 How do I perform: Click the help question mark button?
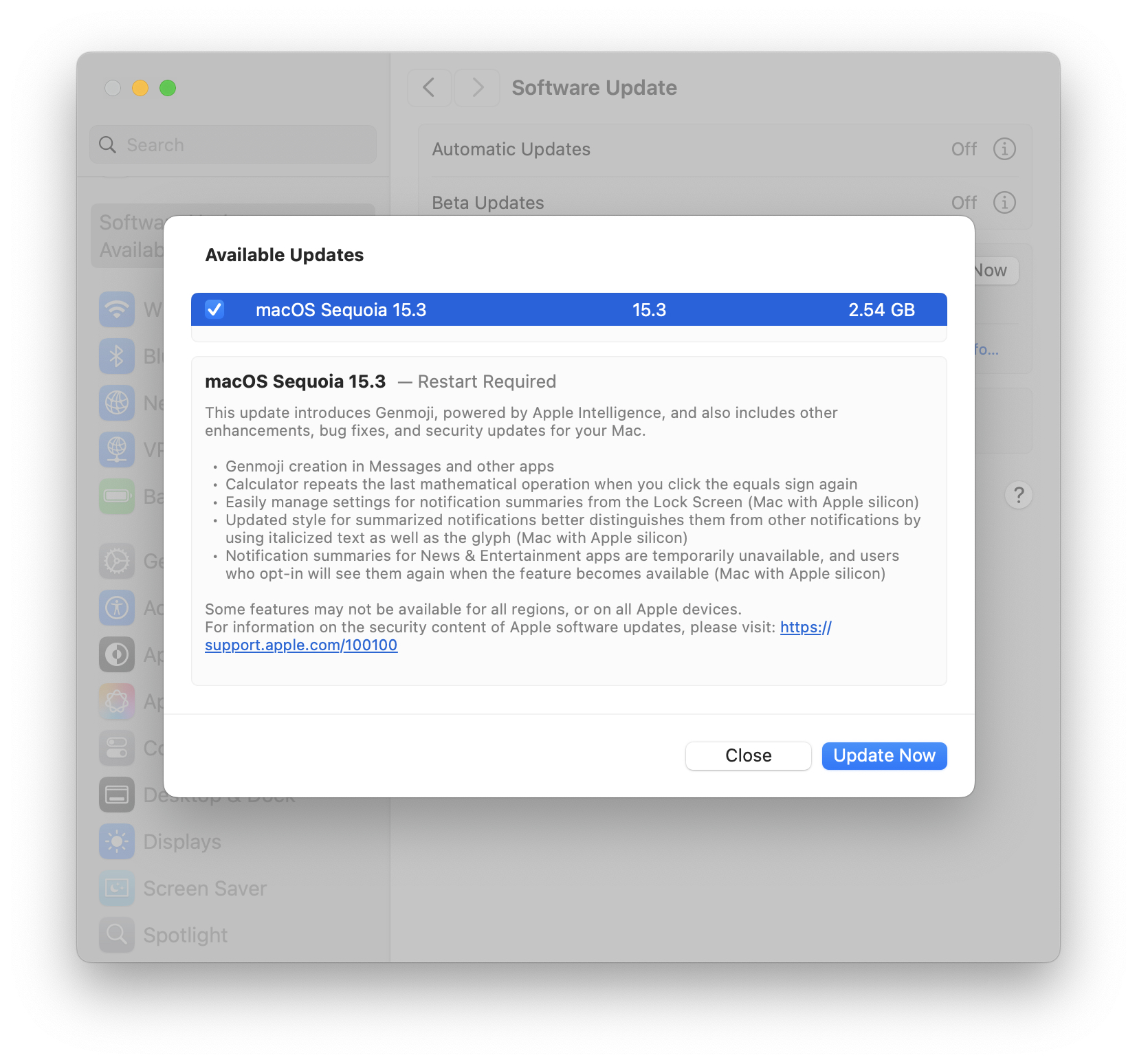tap(1019, 495)
